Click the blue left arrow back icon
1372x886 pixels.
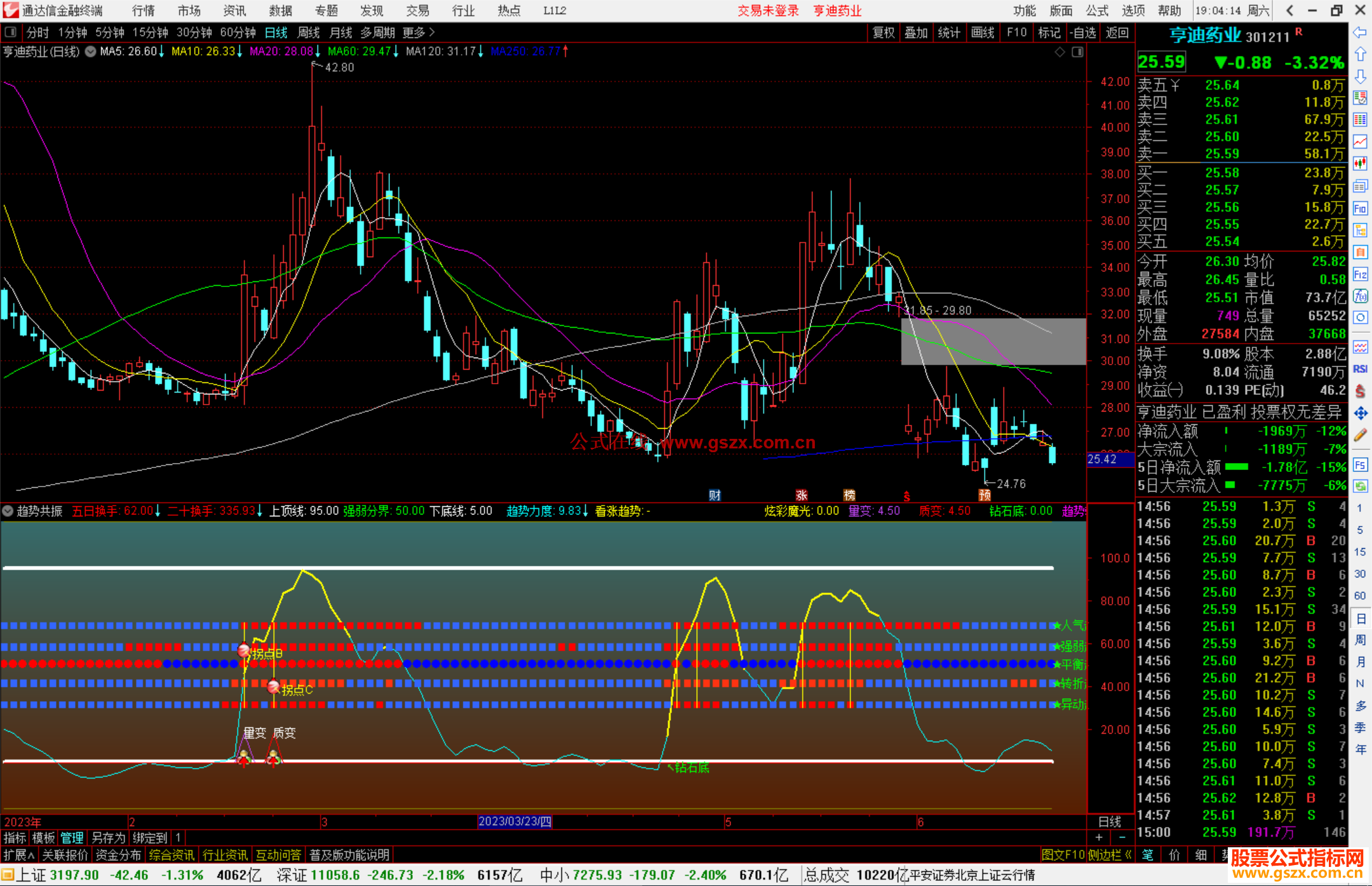1360,32
